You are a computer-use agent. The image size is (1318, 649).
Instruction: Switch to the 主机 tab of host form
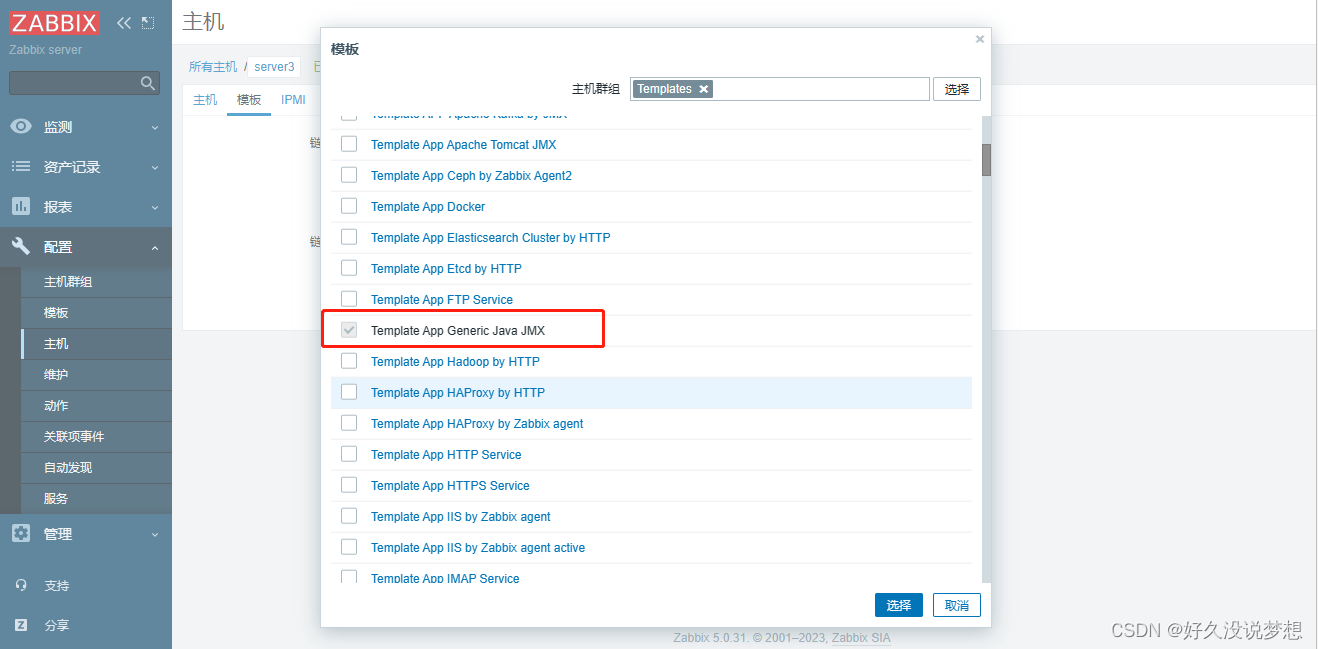205,100
